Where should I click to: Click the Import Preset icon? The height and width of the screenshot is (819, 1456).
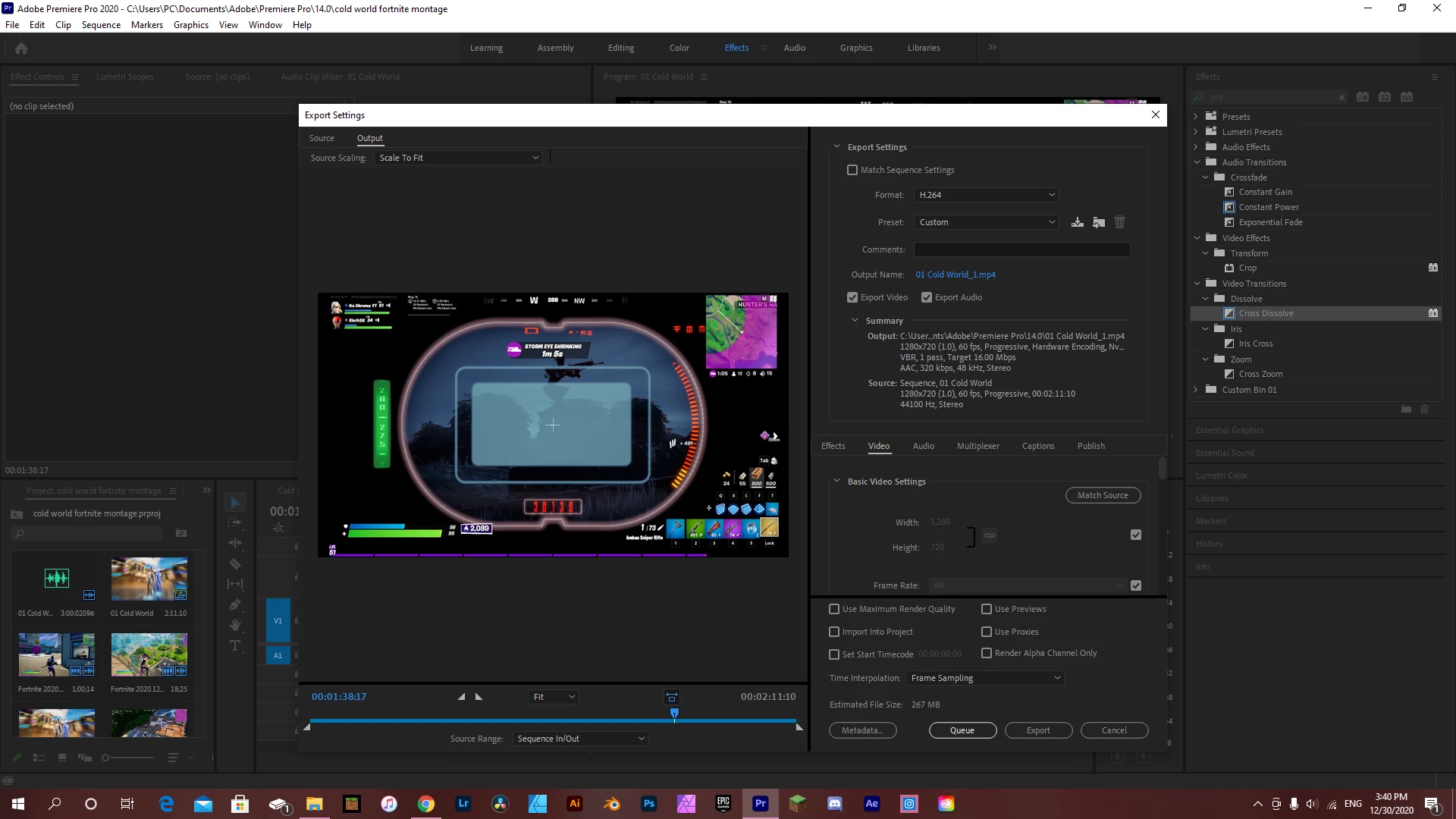pos(1099,222)
